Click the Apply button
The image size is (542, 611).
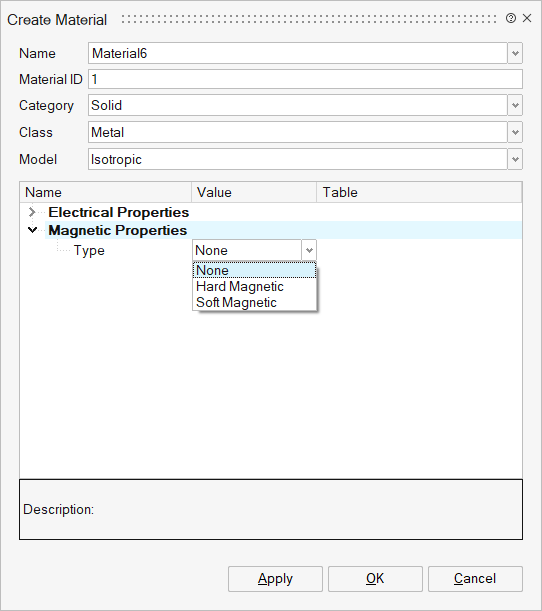click(275, 579)
